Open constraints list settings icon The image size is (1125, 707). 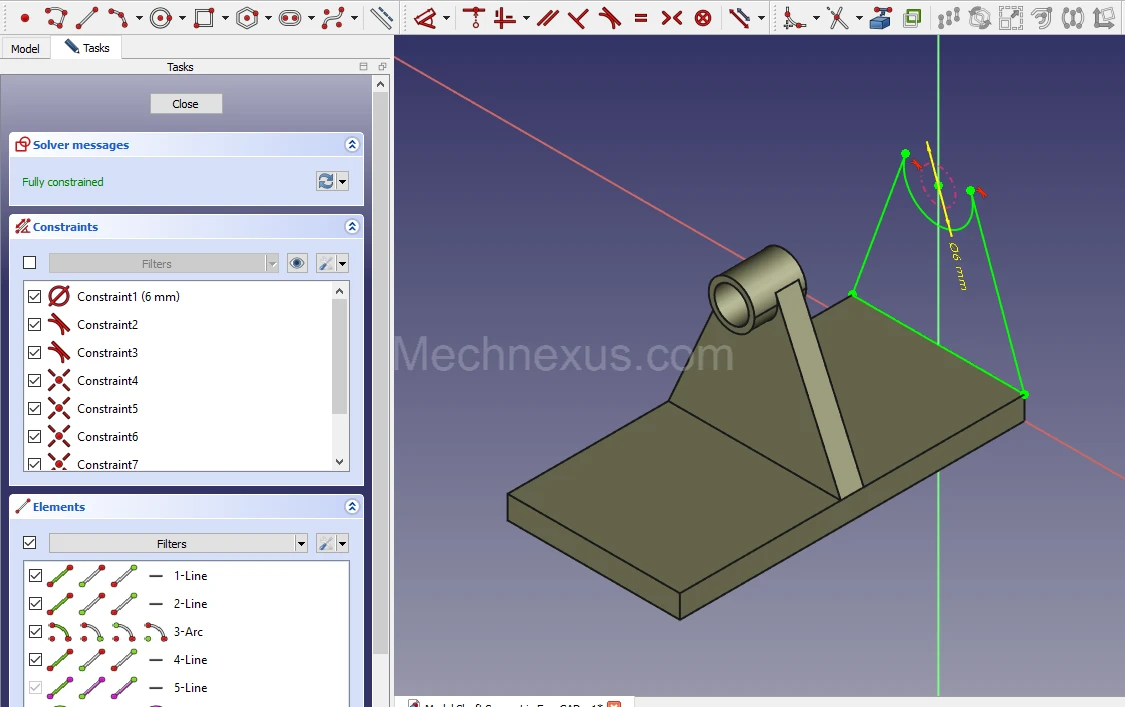click(326, 263)
